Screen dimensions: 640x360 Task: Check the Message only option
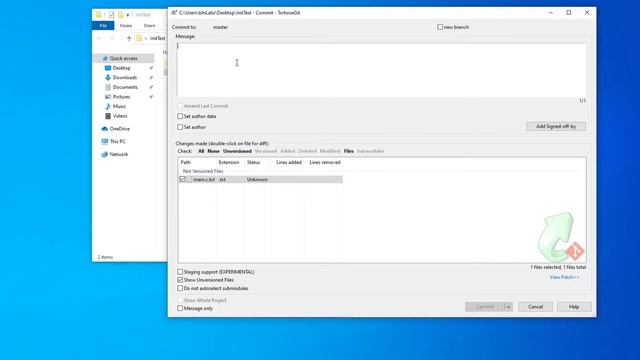pyautogui.click(x=180, y=308)
